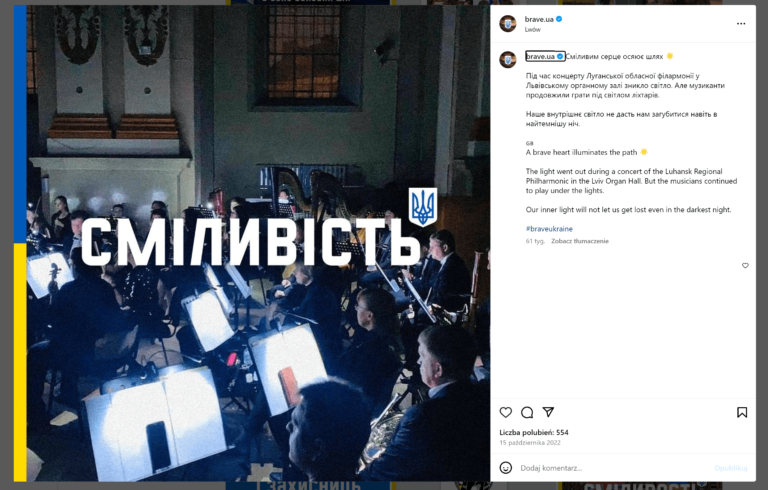Image resolution: width=768 pixels, height=490 pixels.
Task: Open the brave.ua username in header
Action: click(539, 19)
